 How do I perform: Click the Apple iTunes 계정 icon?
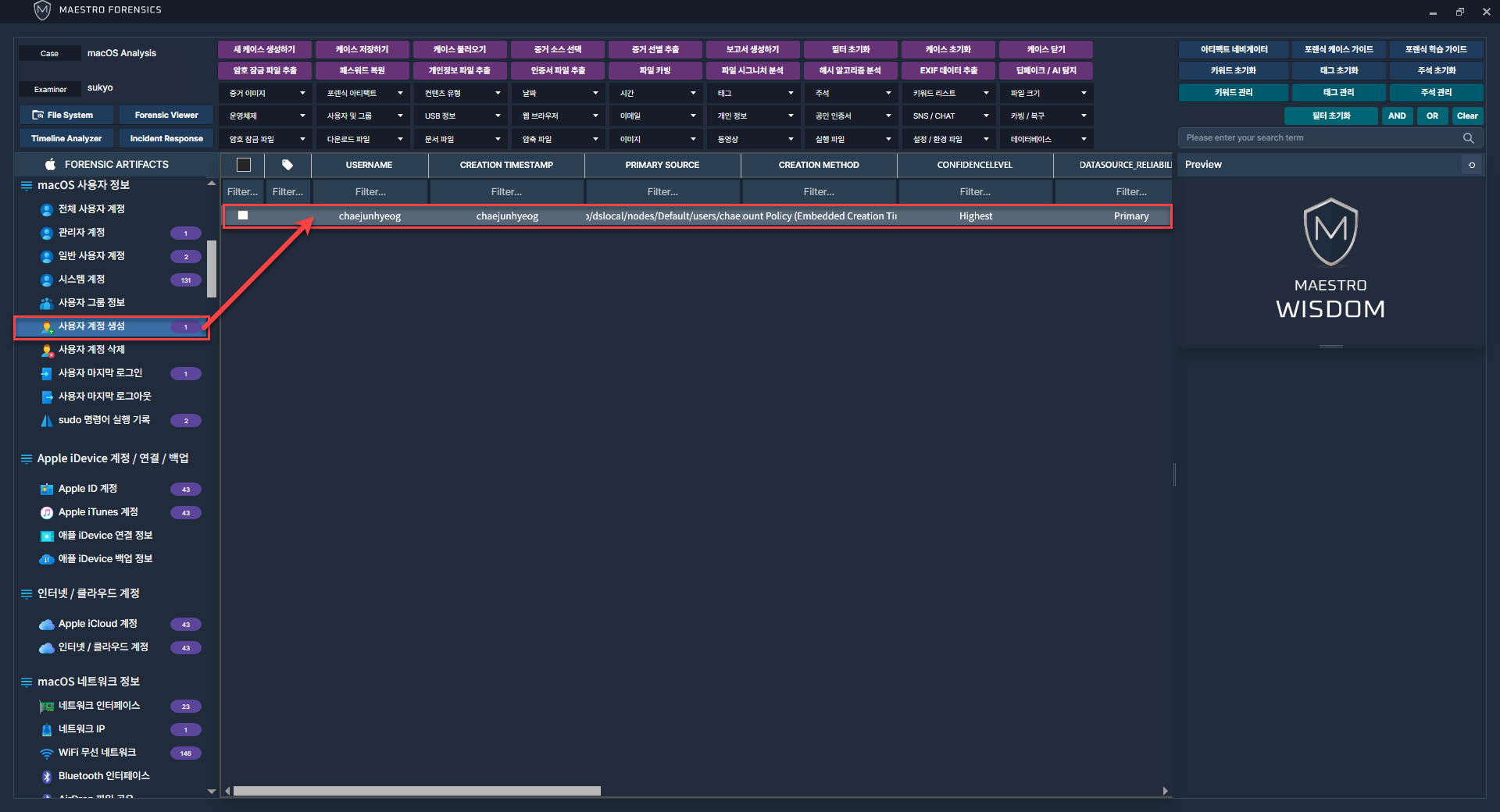pos(46,512)
